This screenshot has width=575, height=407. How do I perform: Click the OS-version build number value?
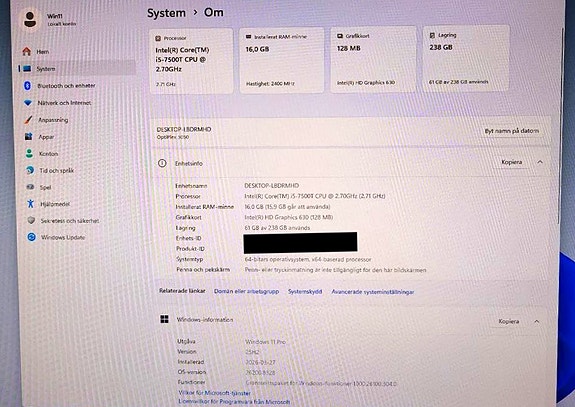pos(260,373)
